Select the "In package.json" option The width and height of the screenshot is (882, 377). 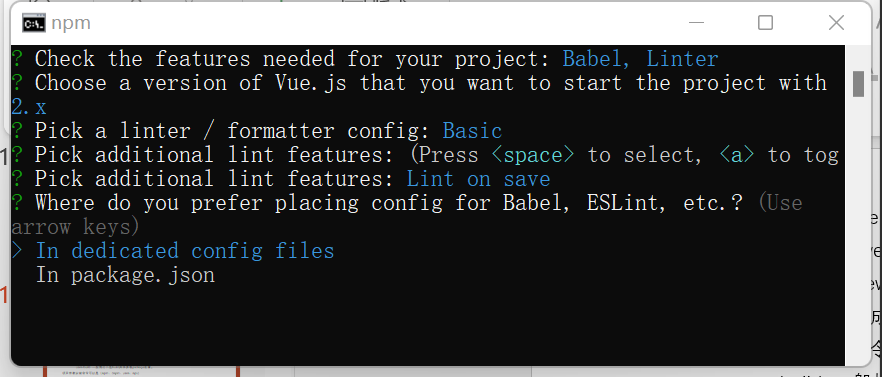point(125,275)
